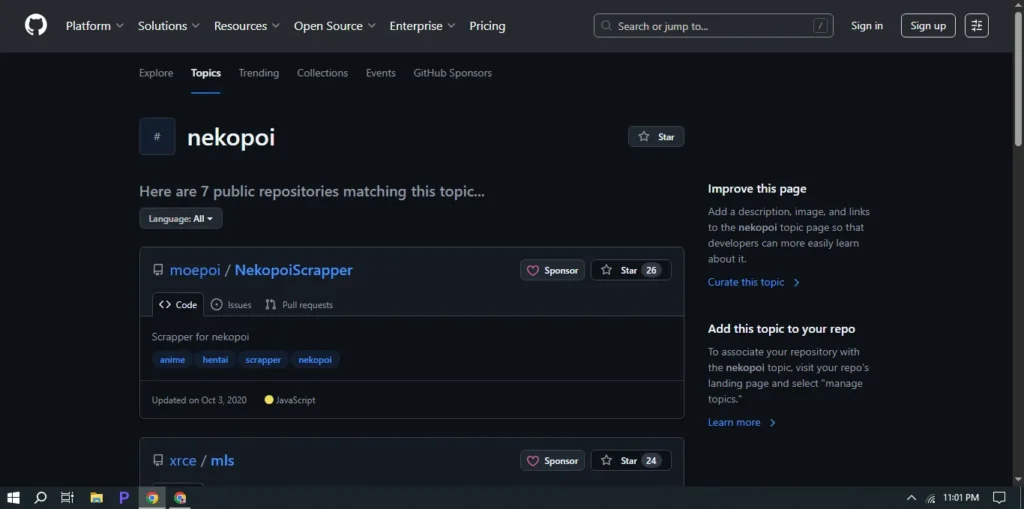Open the Windows Start menu

(x=13, y=497)
